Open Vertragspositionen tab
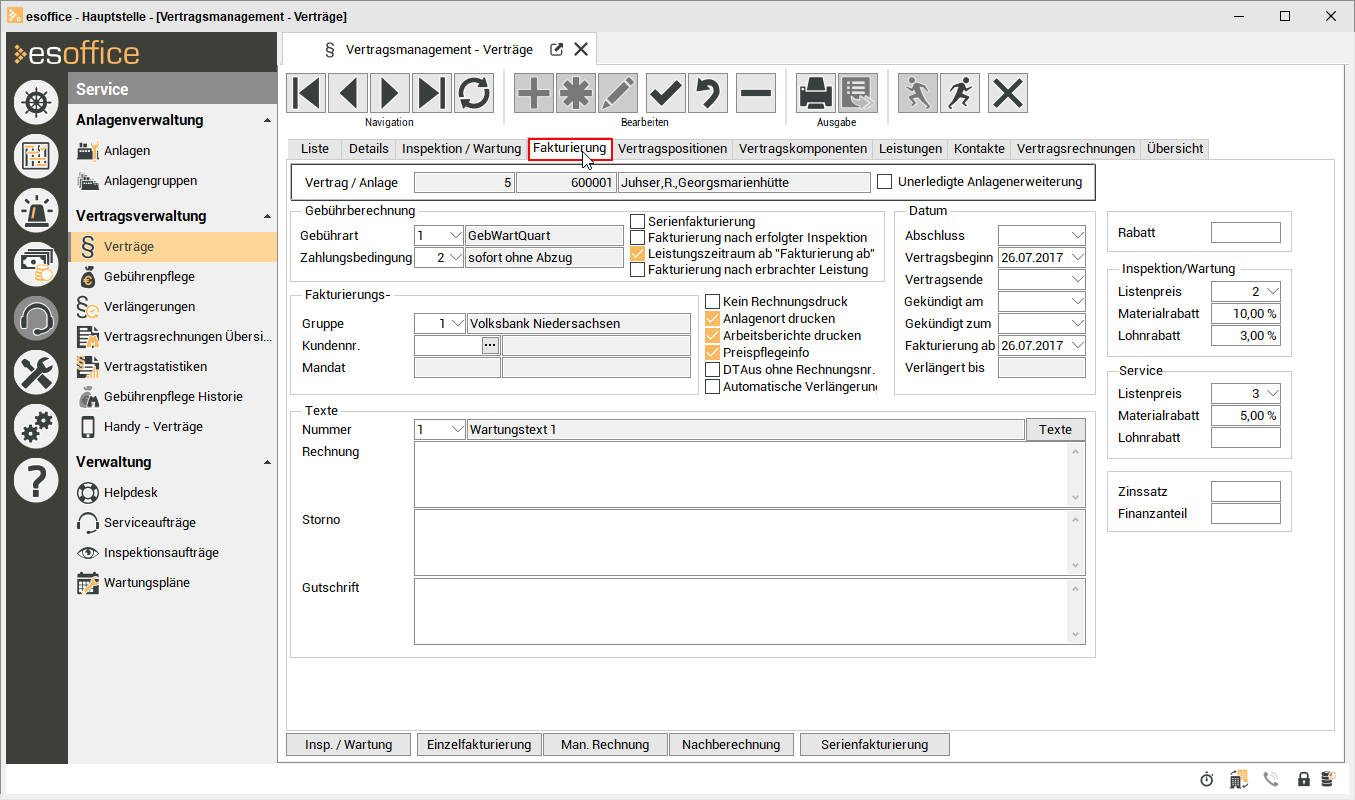Viewport: 1355px width, 800px height. pyautogui.click(x=672, y=148)
